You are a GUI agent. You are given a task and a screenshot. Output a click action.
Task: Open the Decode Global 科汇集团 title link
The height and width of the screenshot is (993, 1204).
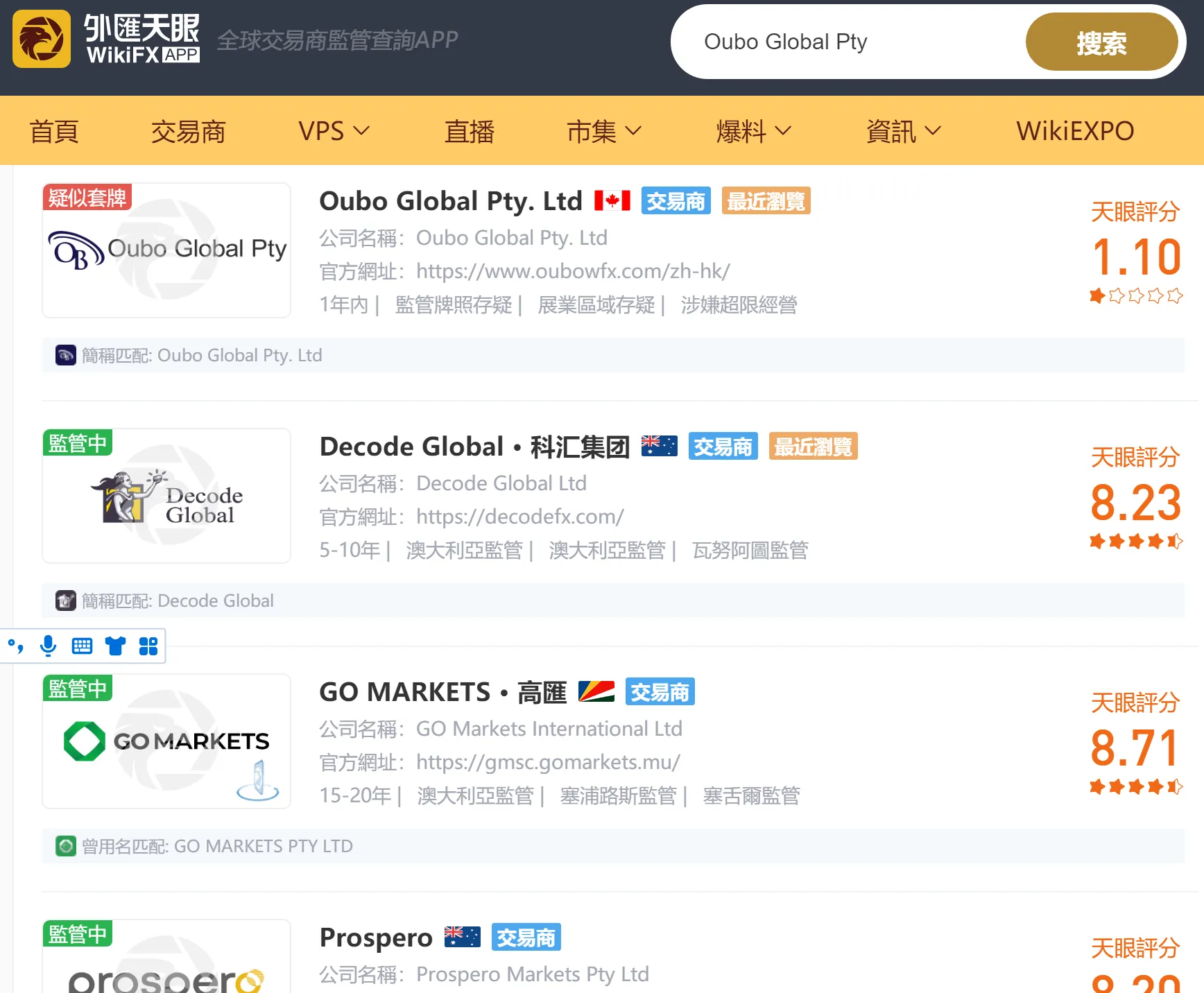click(x=474, y=447)
